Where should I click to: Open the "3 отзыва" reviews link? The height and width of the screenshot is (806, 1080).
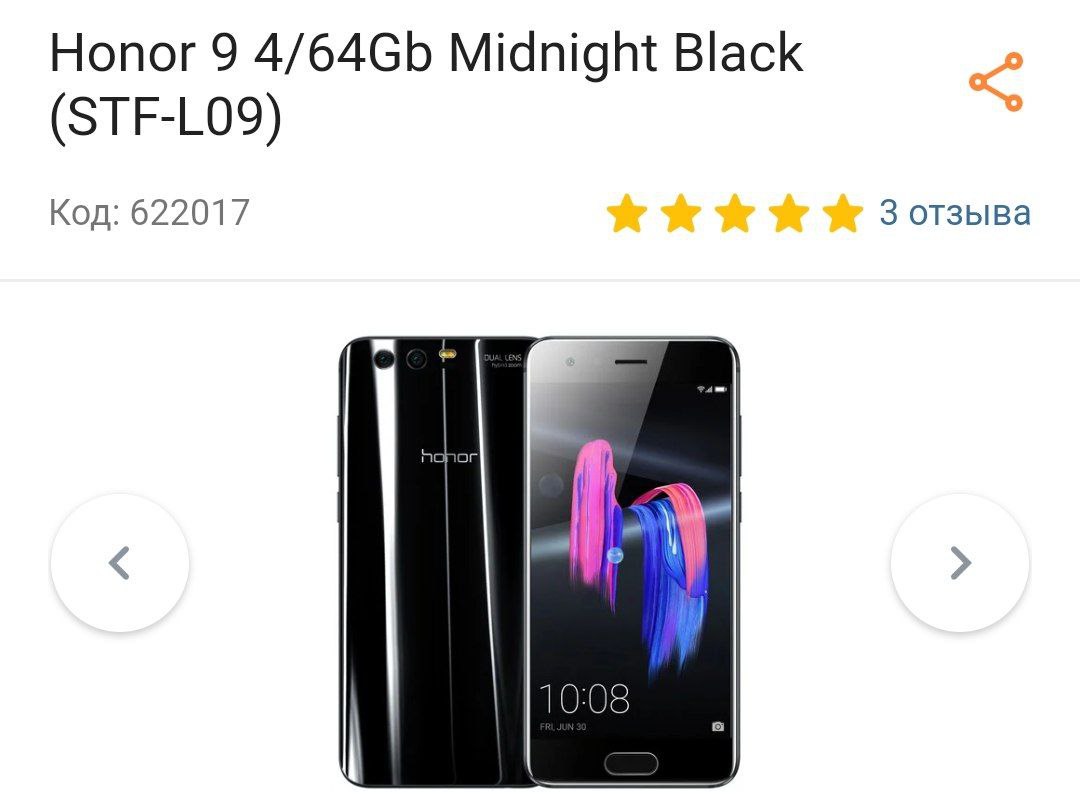[955, 212]
